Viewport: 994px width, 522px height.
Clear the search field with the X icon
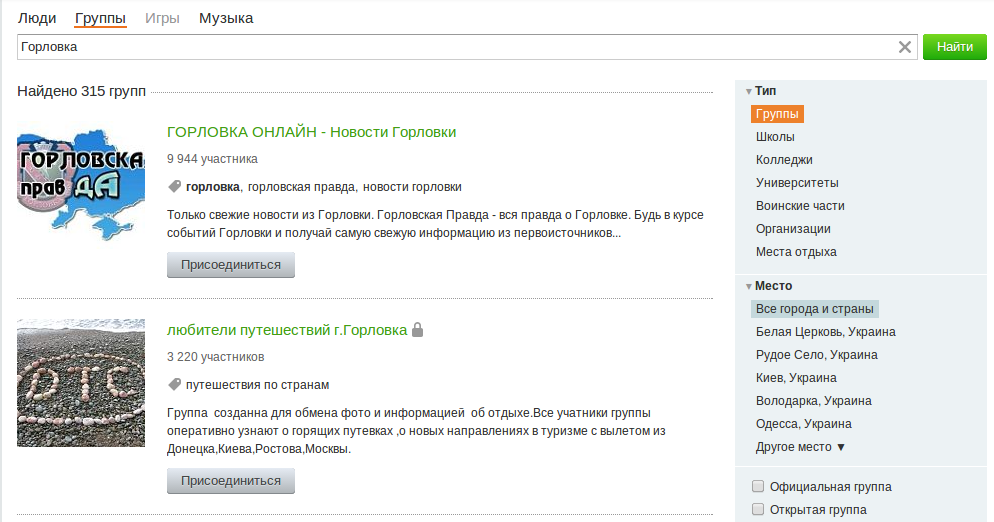tap(905, 47)
